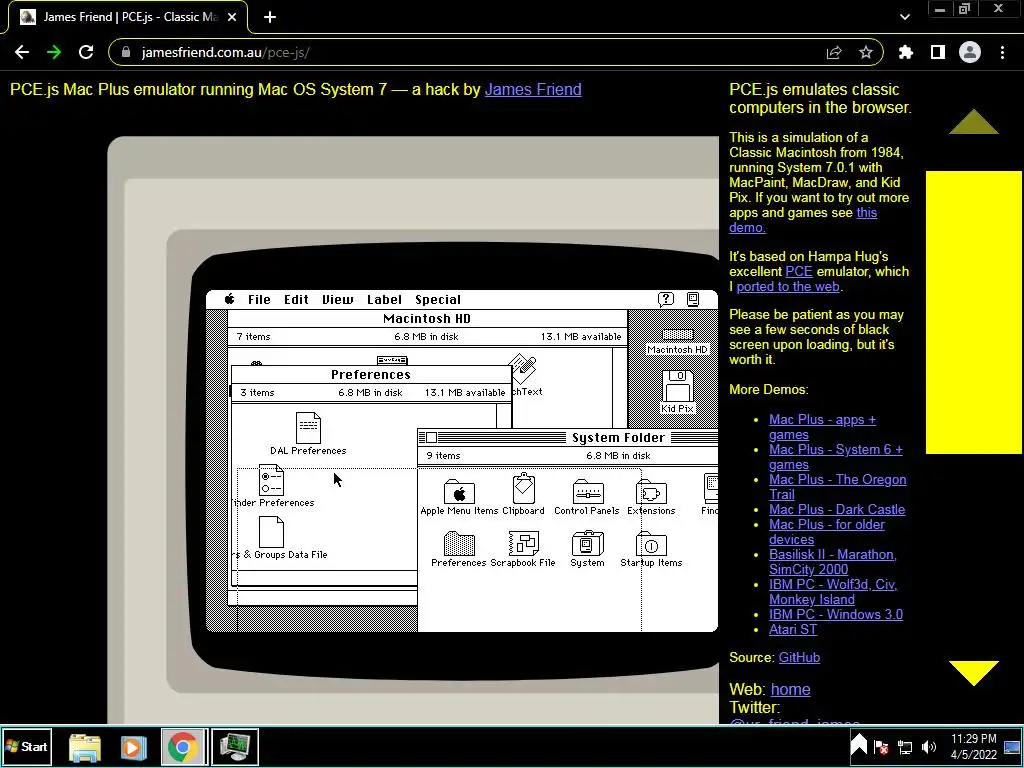Close the PCE.js browser tab
Screen dimensions: 1024x768
tap(232, 17)
